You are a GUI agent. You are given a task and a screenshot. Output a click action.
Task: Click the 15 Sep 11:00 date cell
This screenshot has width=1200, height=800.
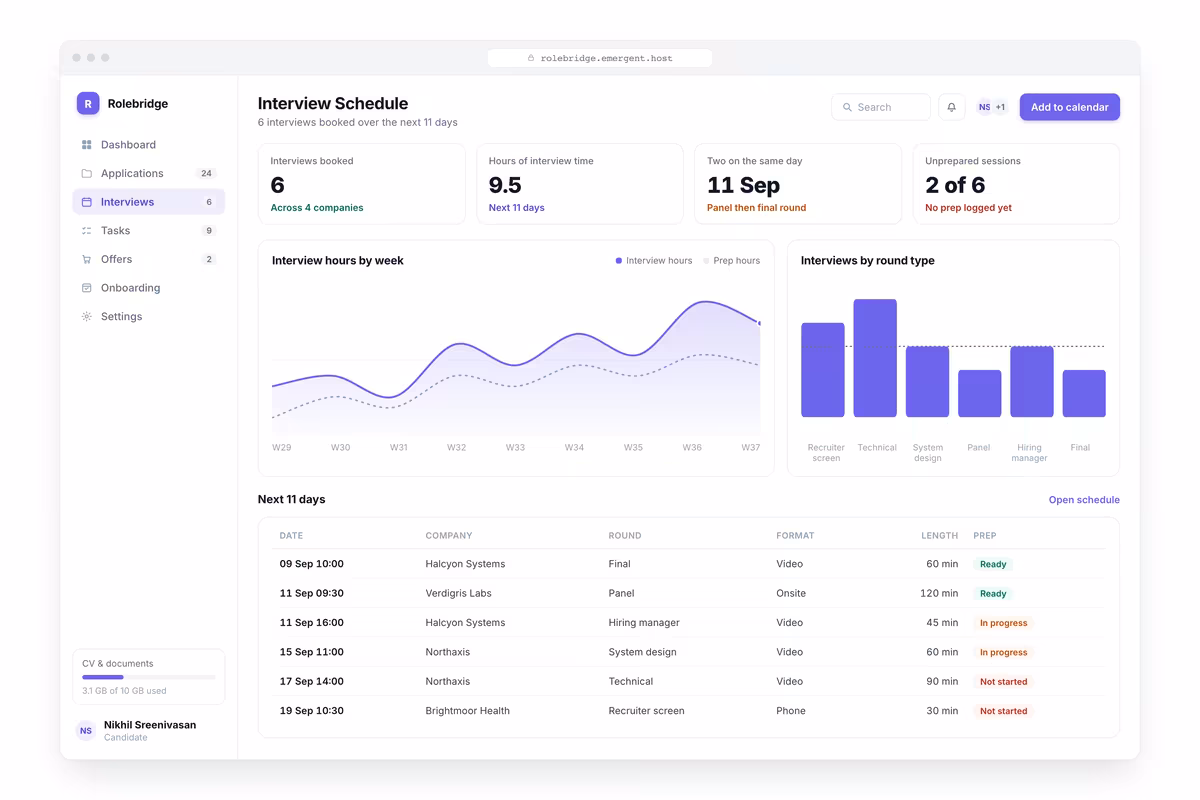312,652
